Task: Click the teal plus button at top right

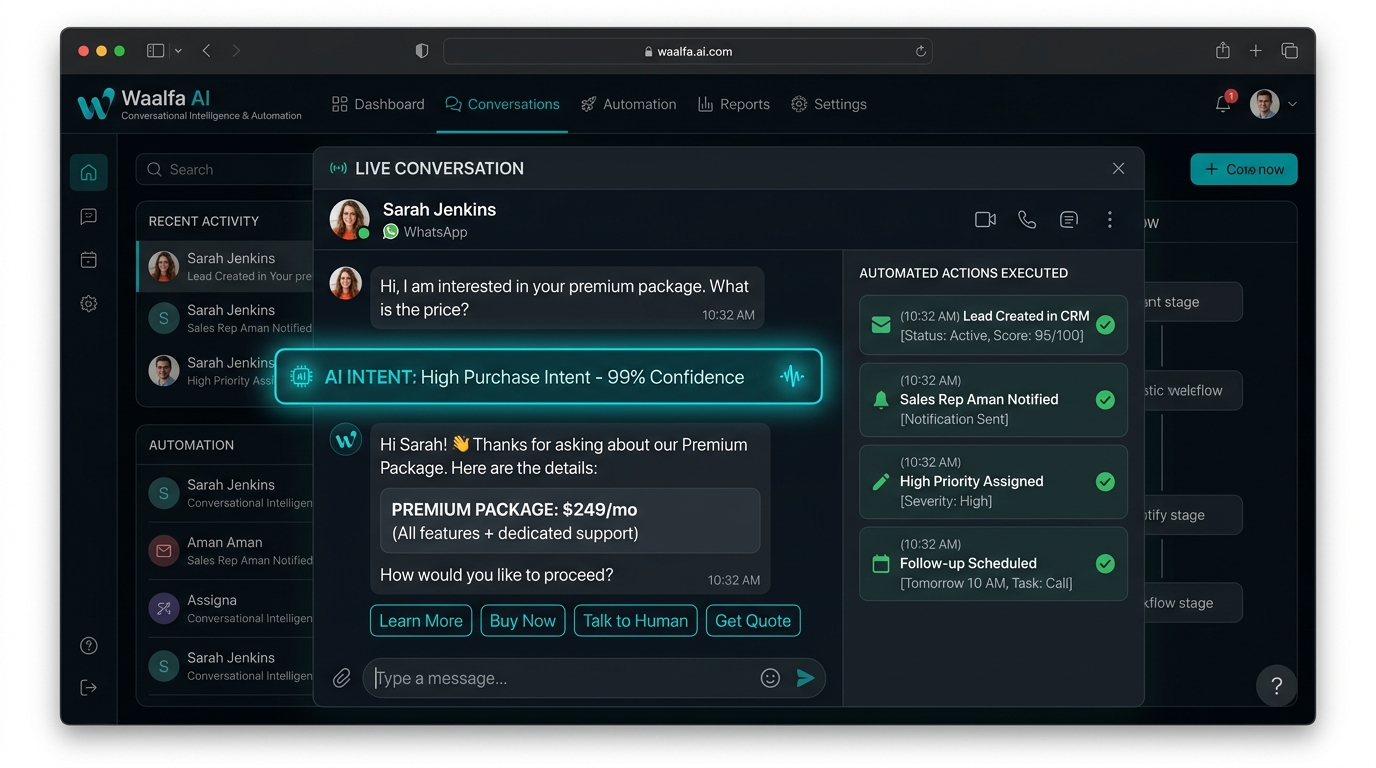Action: pos(1244,169)
